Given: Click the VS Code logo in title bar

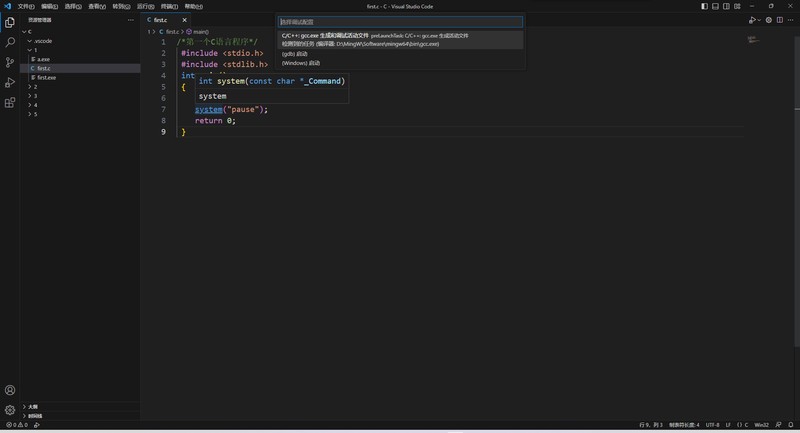Looking at the screenshot, I should [7, 6].
